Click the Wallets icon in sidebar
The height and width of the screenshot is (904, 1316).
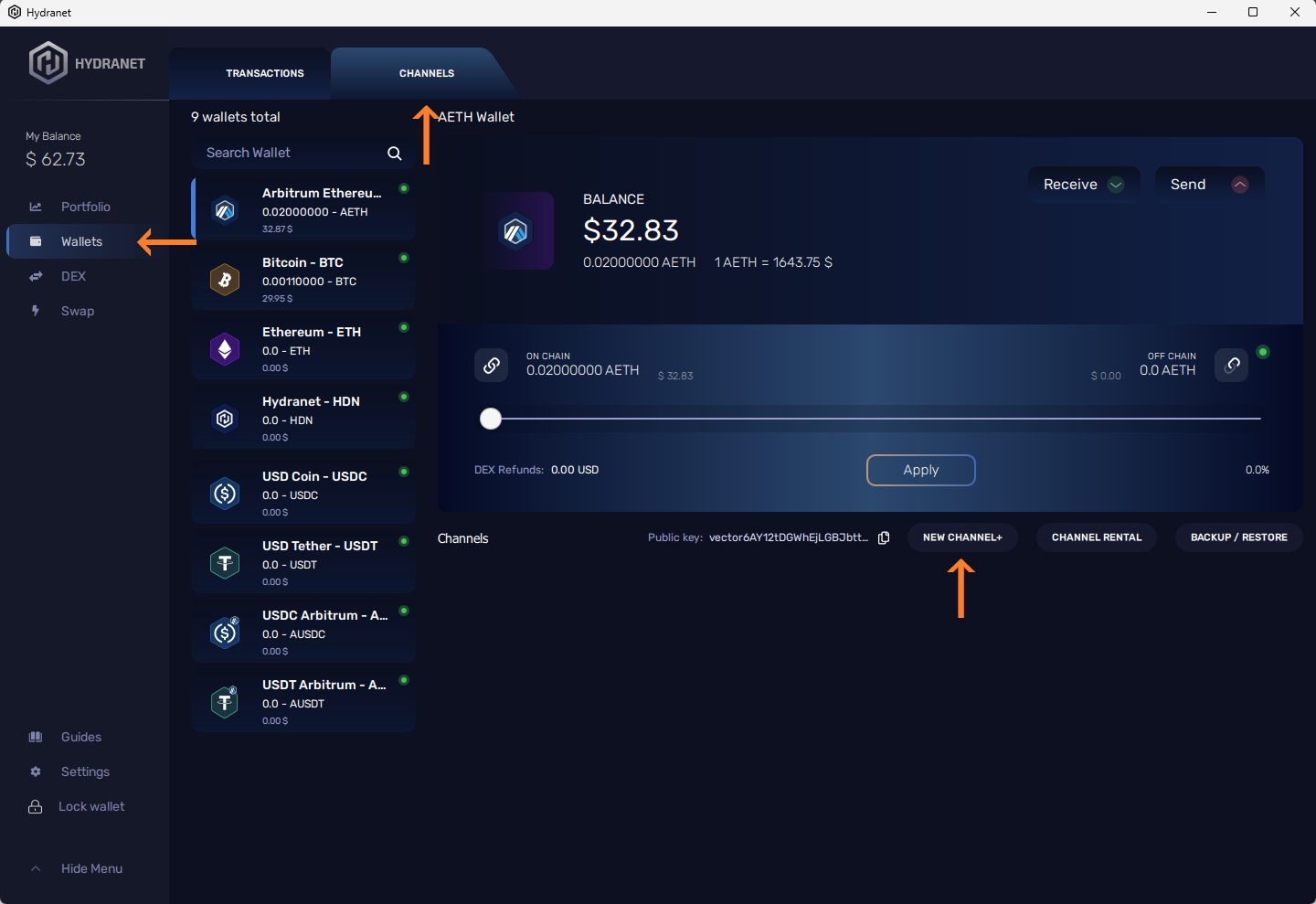tap(36, 241)
